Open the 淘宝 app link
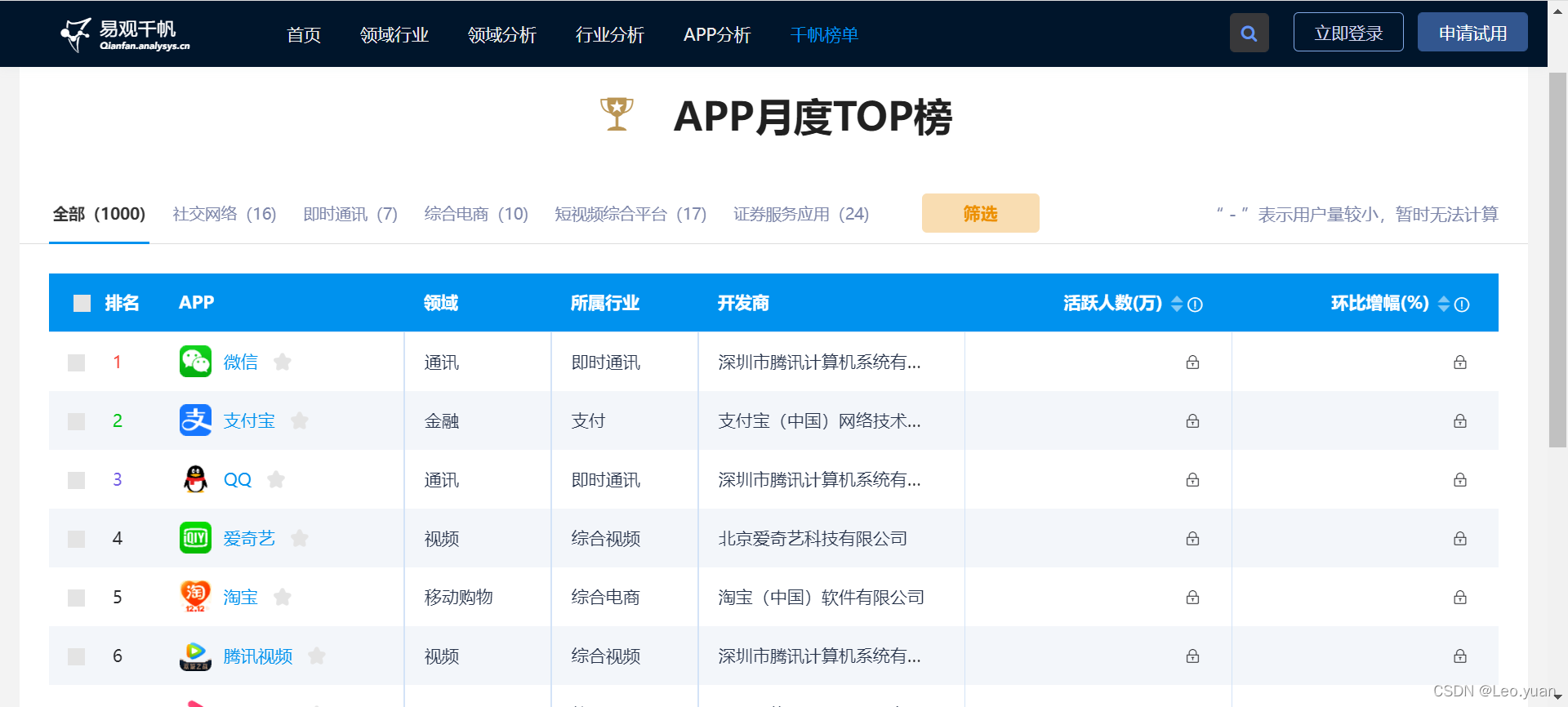 [x=241, y=597]
